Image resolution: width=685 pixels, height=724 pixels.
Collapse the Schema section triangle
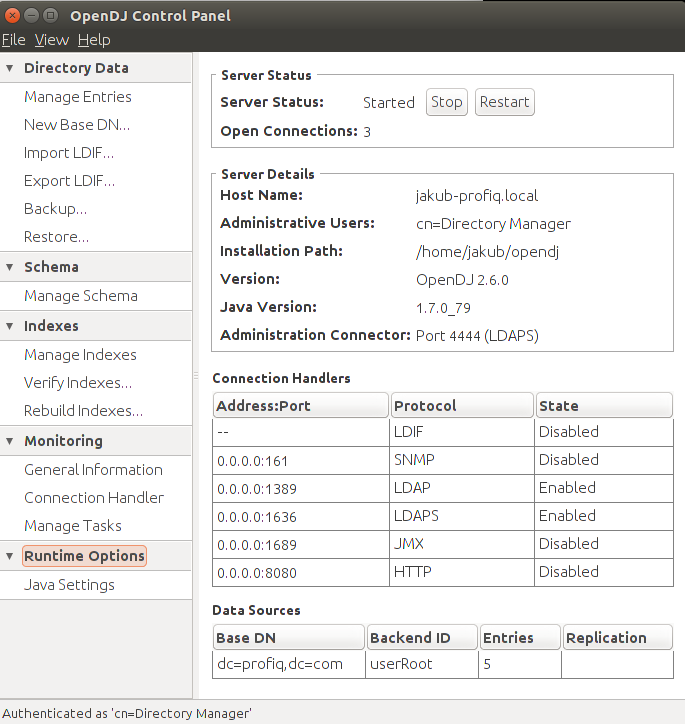point(10,267)
